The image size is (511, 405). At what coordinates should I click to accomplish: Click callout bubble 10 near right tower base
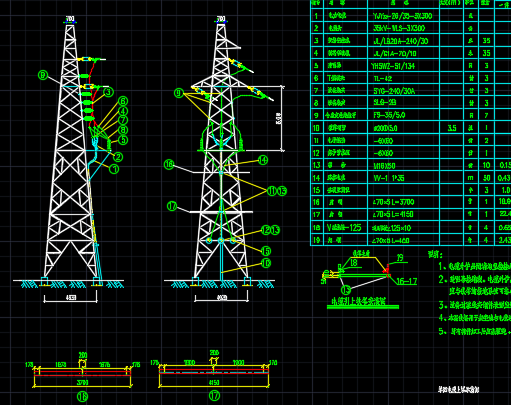pos(266,263)
